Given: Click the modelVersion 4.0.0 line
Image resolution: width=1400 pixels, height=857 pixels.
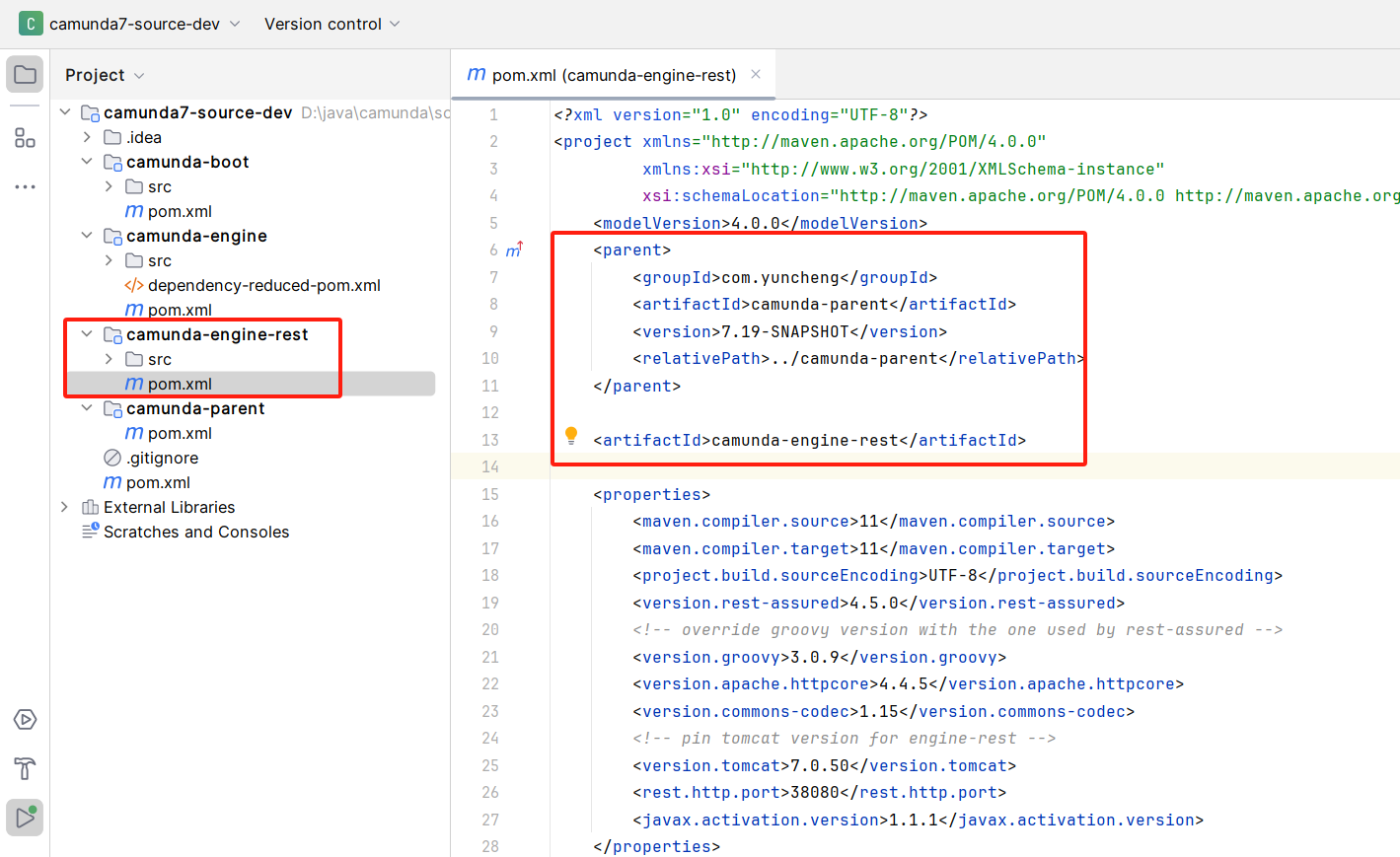Looking at the screenshot, I should (x=760, y=223).
